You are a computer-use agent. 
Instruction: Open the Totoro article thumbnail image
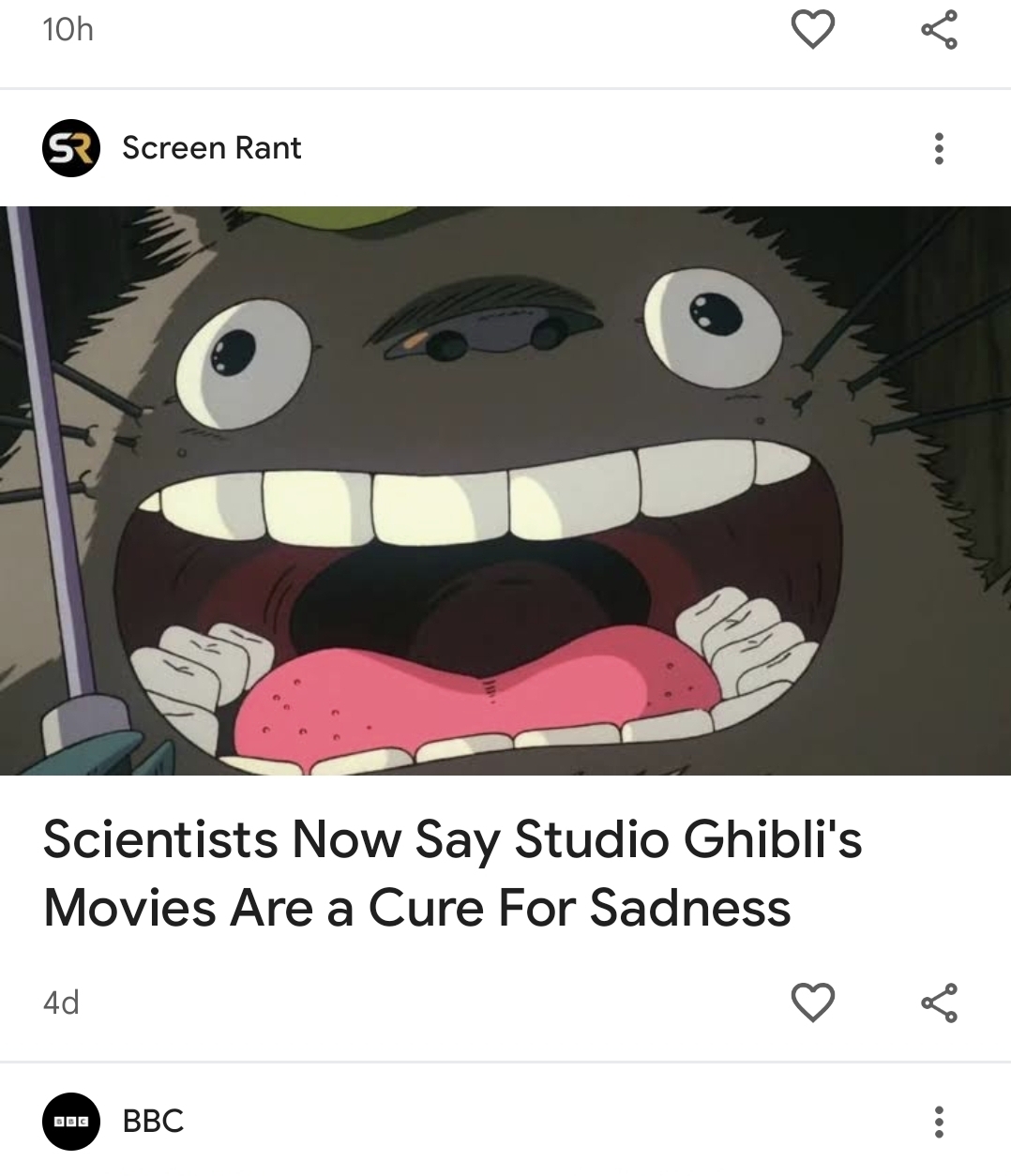(505, 490)
